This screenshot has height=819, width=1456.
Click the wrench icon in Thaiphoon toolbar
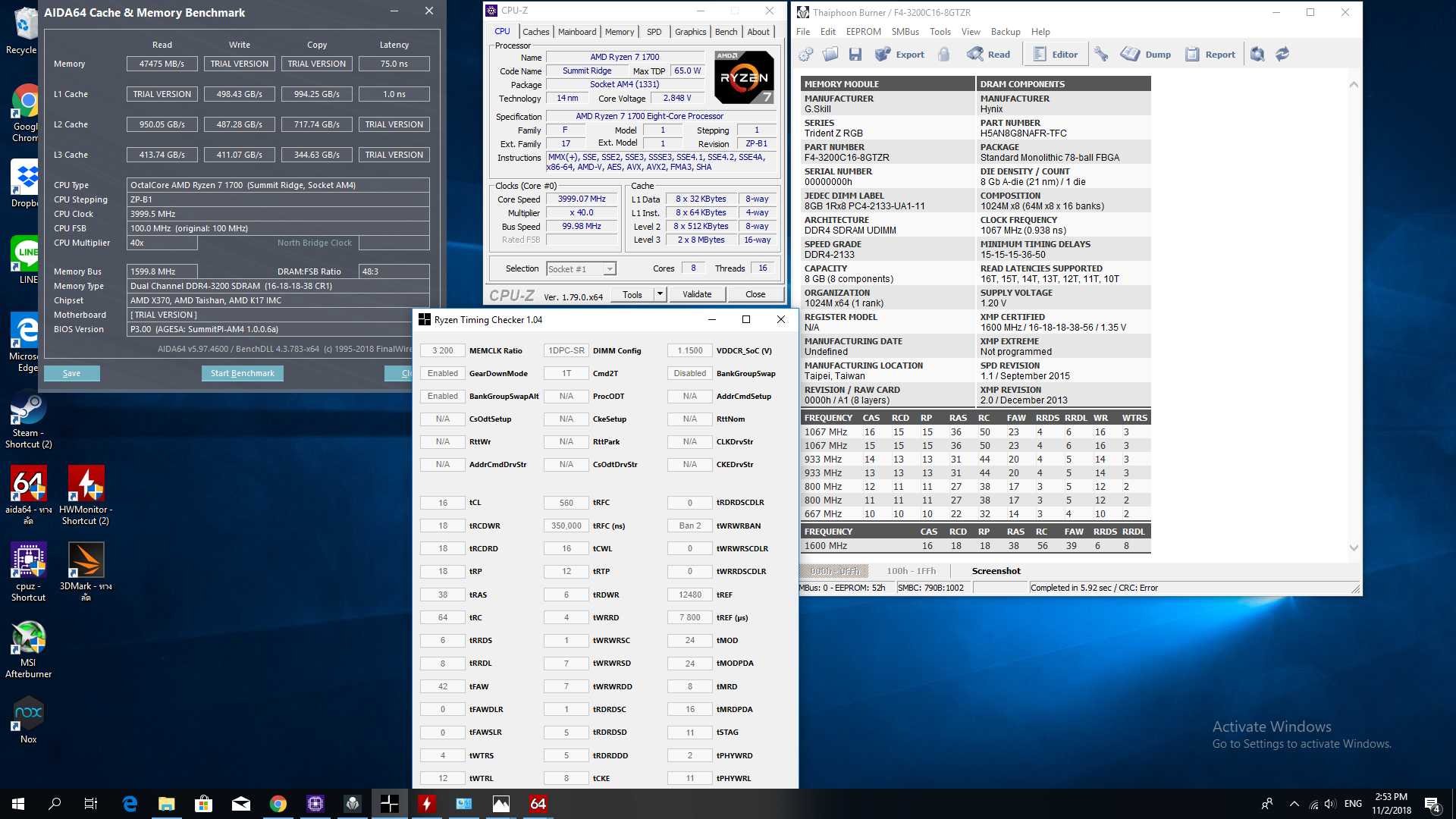[1102, 55]
